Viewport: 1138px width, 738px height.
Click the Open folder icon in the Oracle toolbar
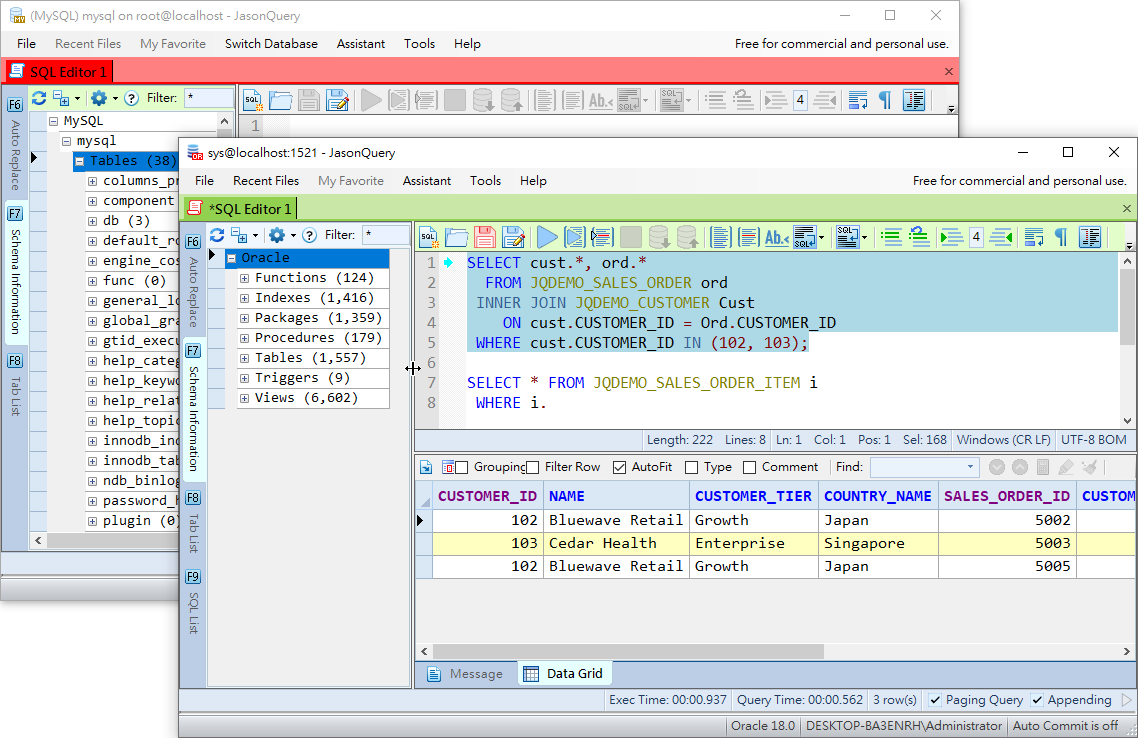tap(456, 237)
